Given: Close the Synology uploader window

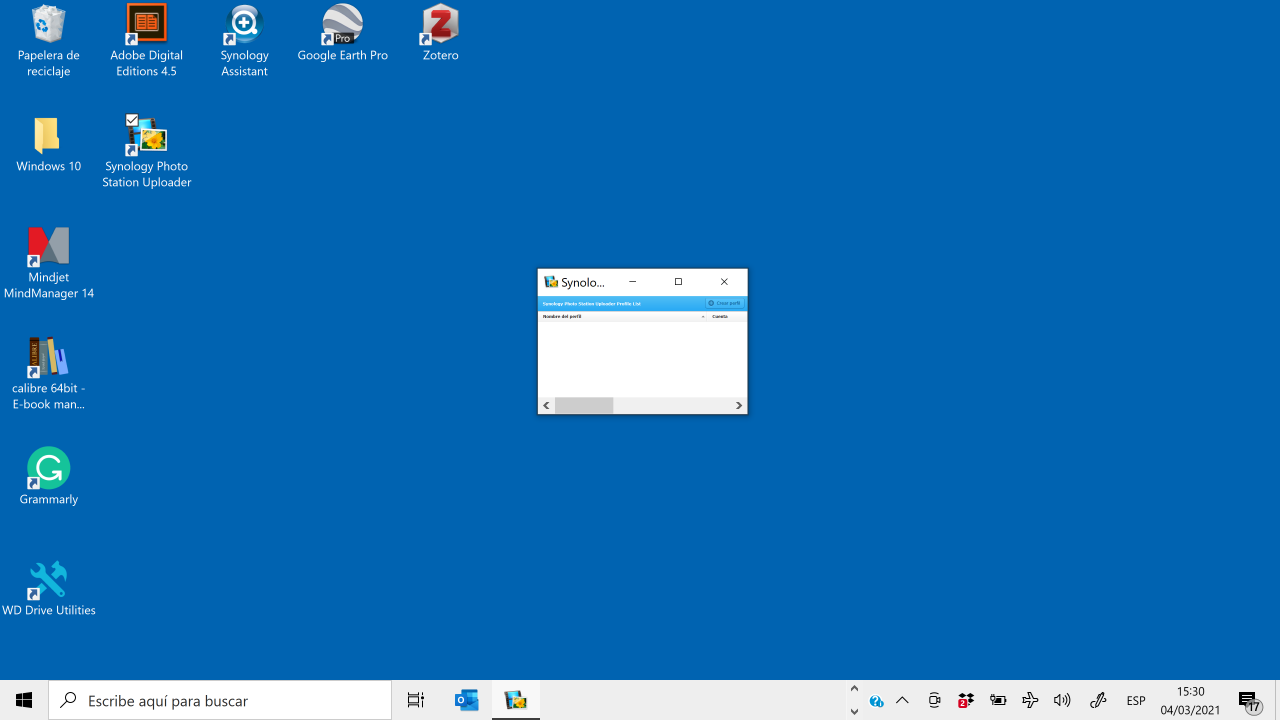Looking at the screenshot, I should [724, 282].
